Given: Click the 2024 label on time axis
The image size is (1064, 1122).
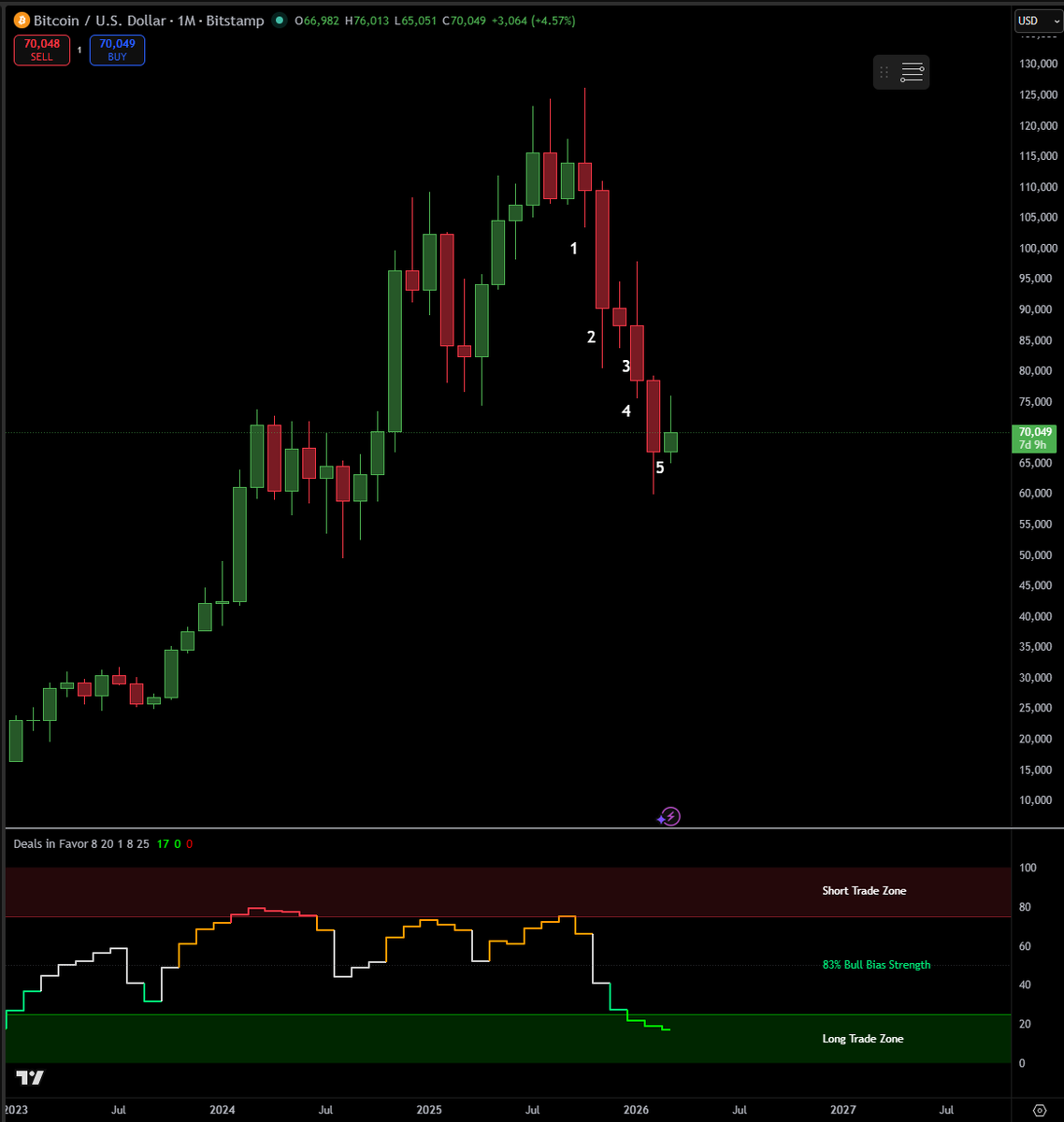Looking at the screenshot, I should pyautogui.click(x=223, y=1110).
